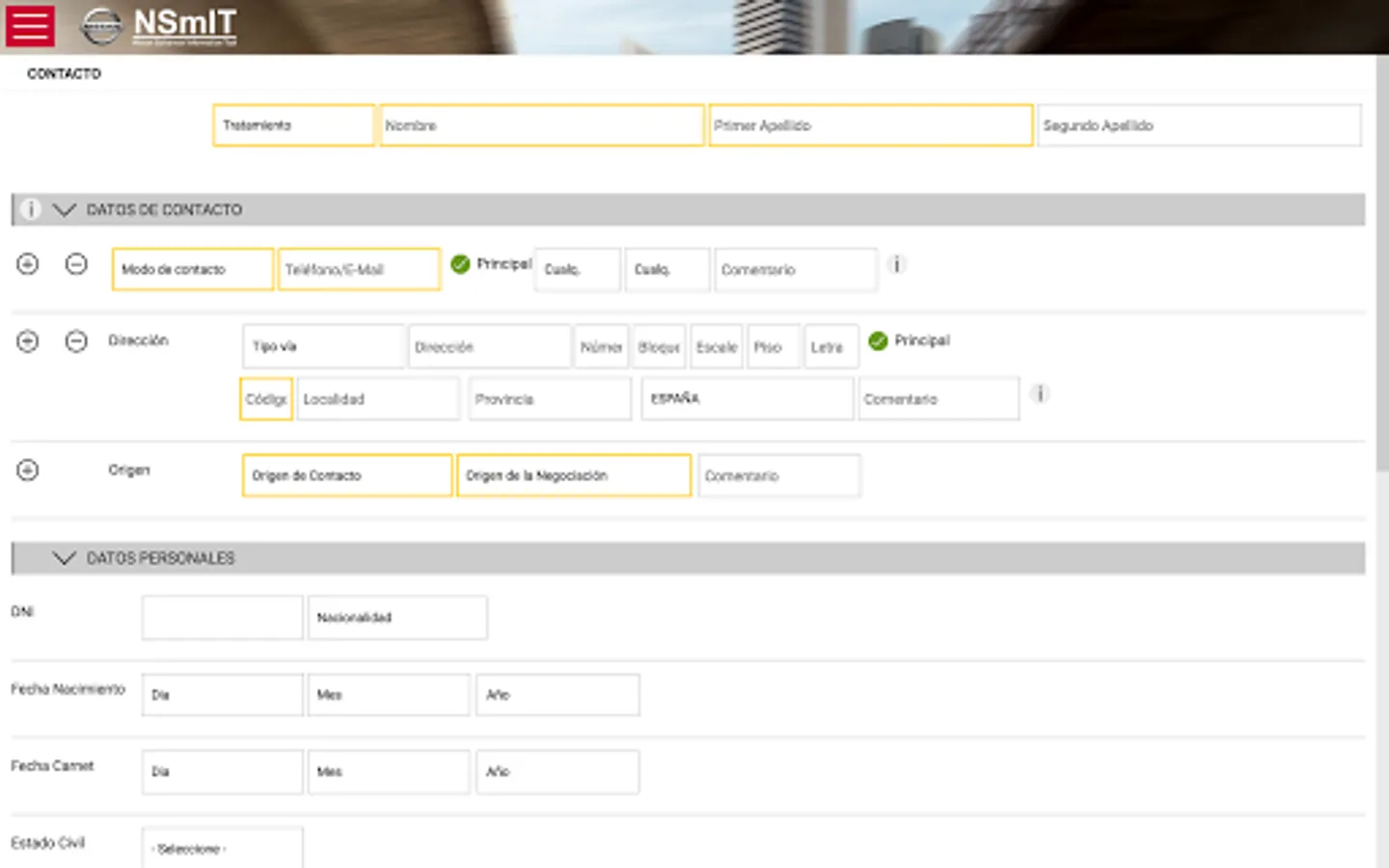Image resolution: width=1389 pixels, height=868 pixels.
Task: Remove the contact mode row
Action: click(76, 264)
